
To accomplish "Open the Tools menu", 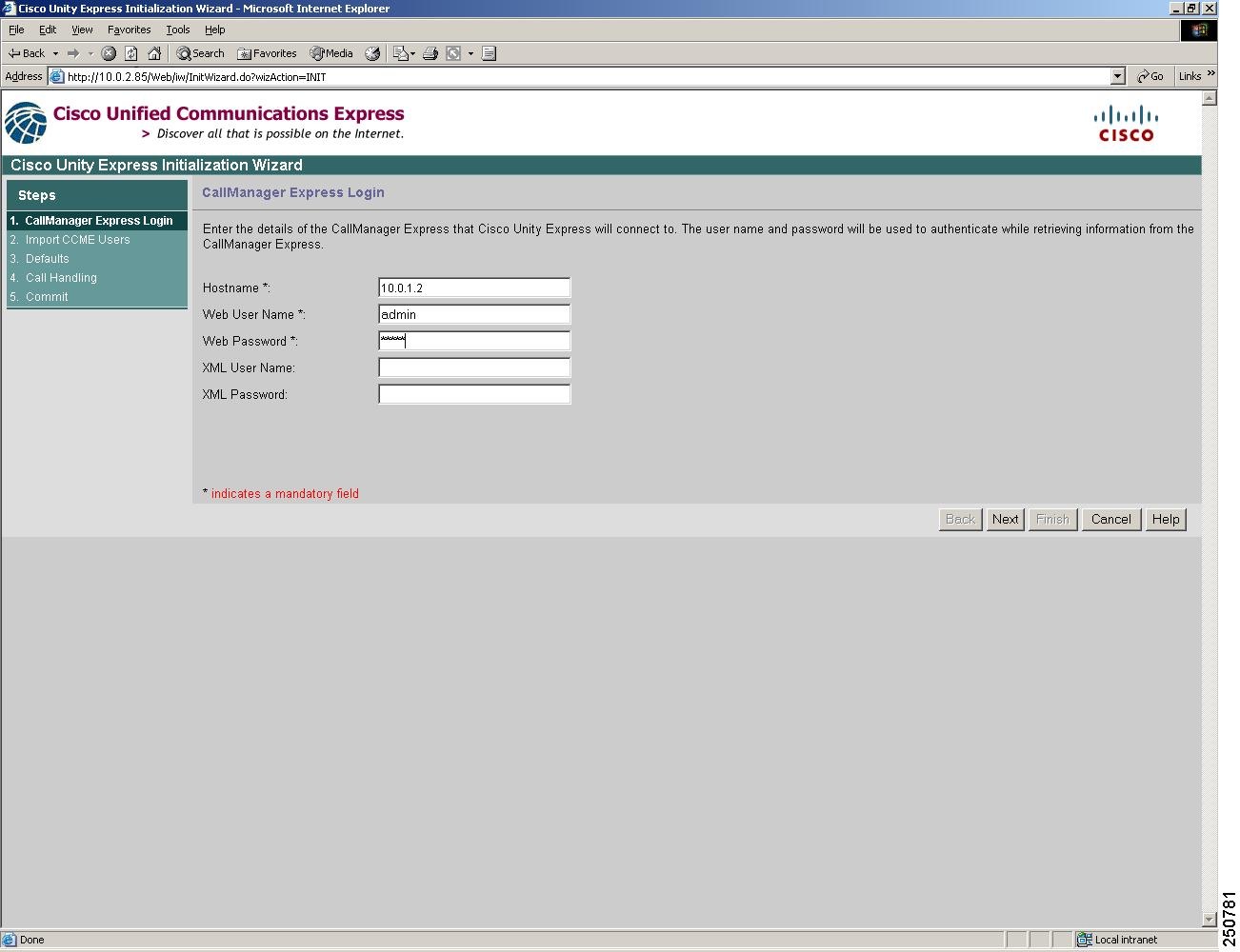I will (x=178, y=30).
